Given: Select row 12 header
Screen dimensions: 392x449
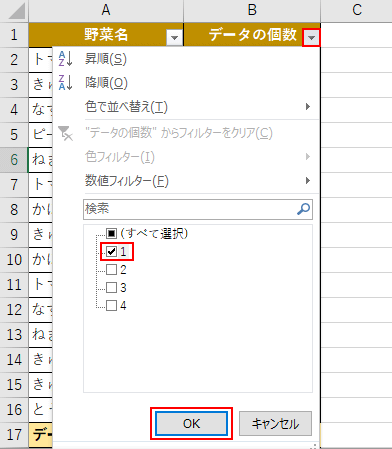Looking at the screenshot, I should pos(14,310).
